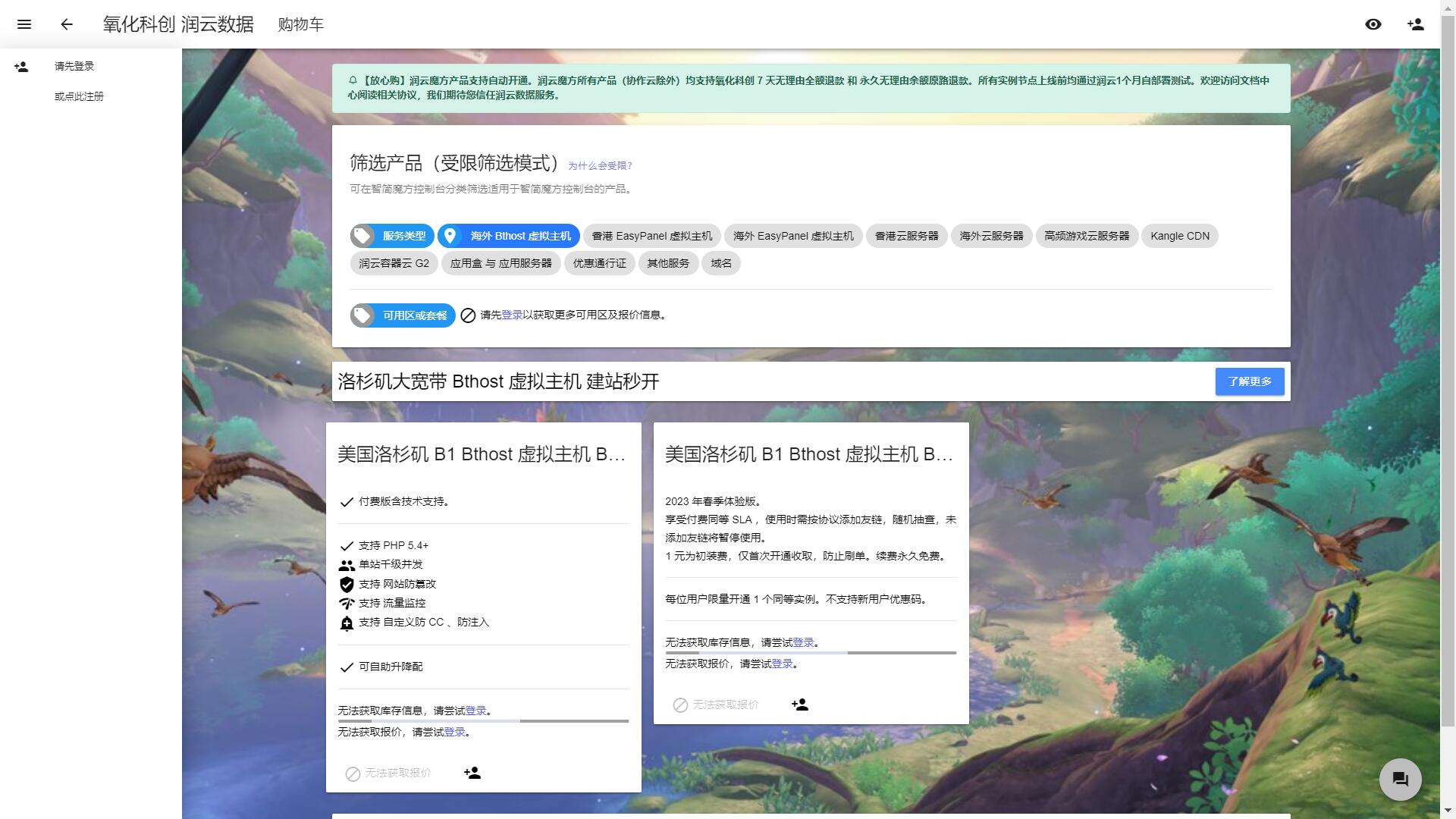Image resolution: width=1456 pixels, height=819 pixels.
Task: Click the tag icon on 可用区或套餐 chip
Action: click(362, 315)
